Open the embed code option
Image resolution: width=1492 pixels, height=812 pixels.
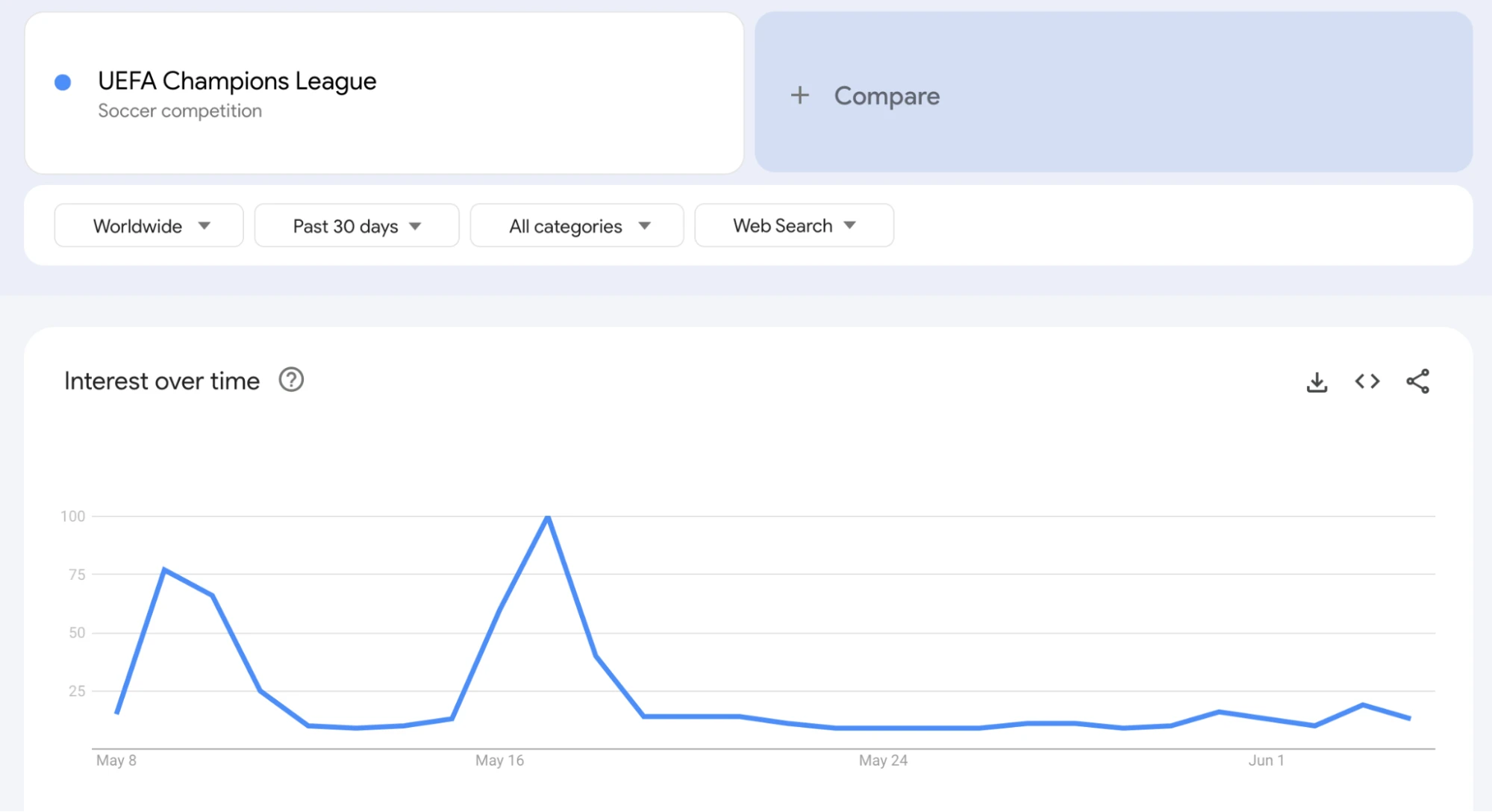click(x=1367, y=381)
